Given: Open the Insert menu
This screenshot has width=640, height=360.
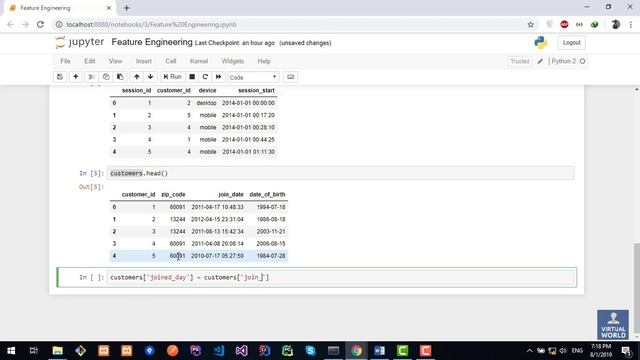Looking at the screenshot, I should point(144,61).
